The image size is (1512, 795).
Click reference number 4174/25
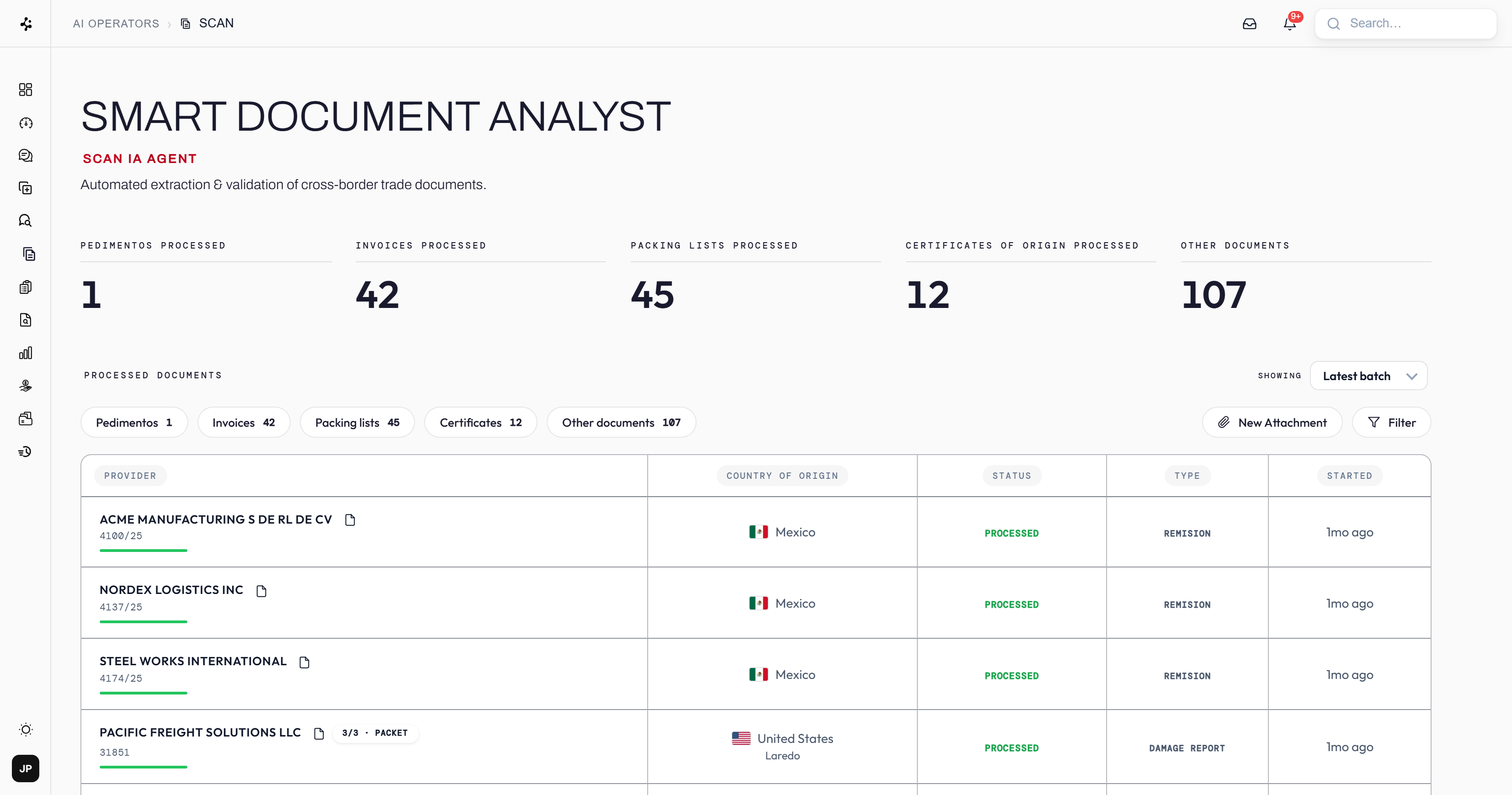[121, 678]
